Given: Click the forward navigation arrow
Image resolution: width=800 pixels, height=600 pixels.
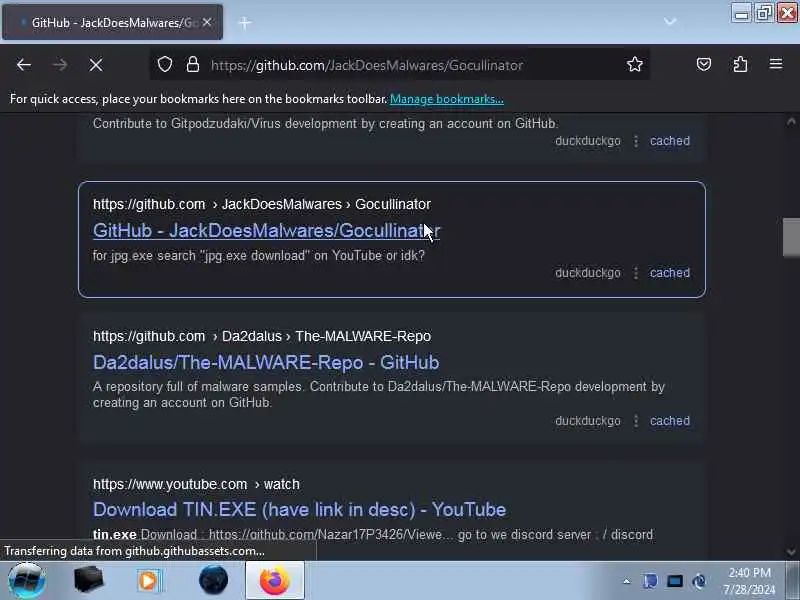Looking at the screenshot, I should 60,65.
